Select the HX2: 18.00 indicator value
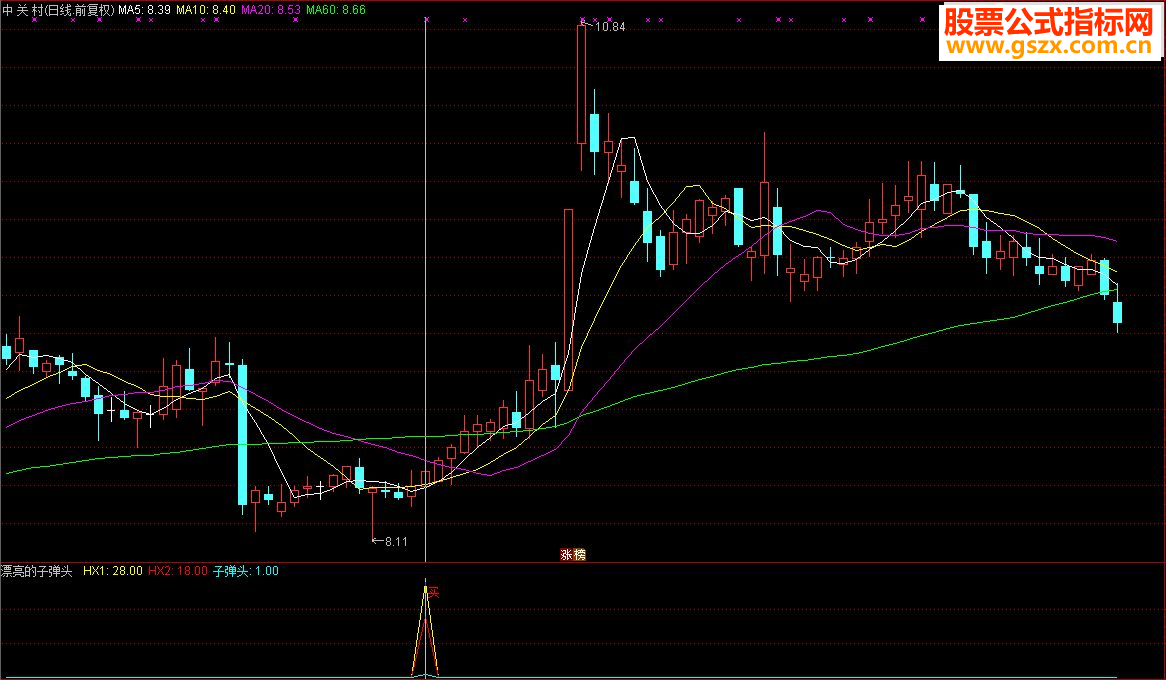Viewport: 1166px width, 680px height. tap(178, 571)
